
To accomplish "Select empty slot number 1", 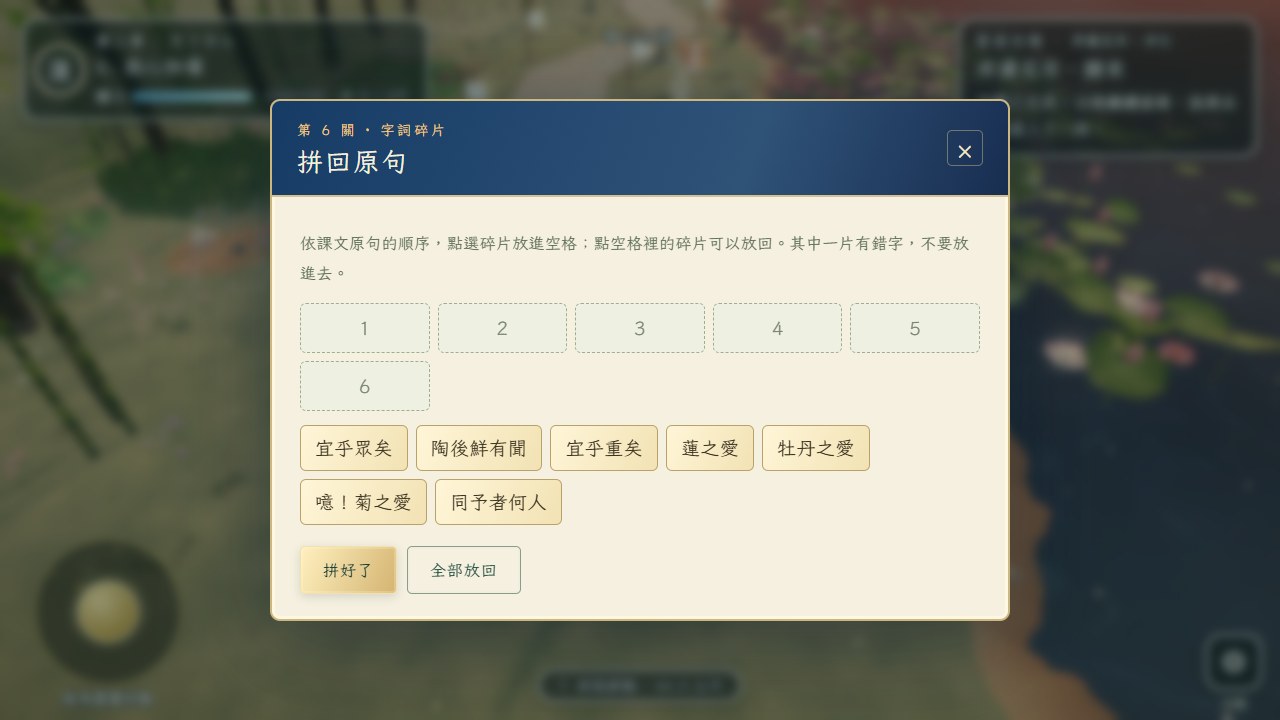I will 365,328.
